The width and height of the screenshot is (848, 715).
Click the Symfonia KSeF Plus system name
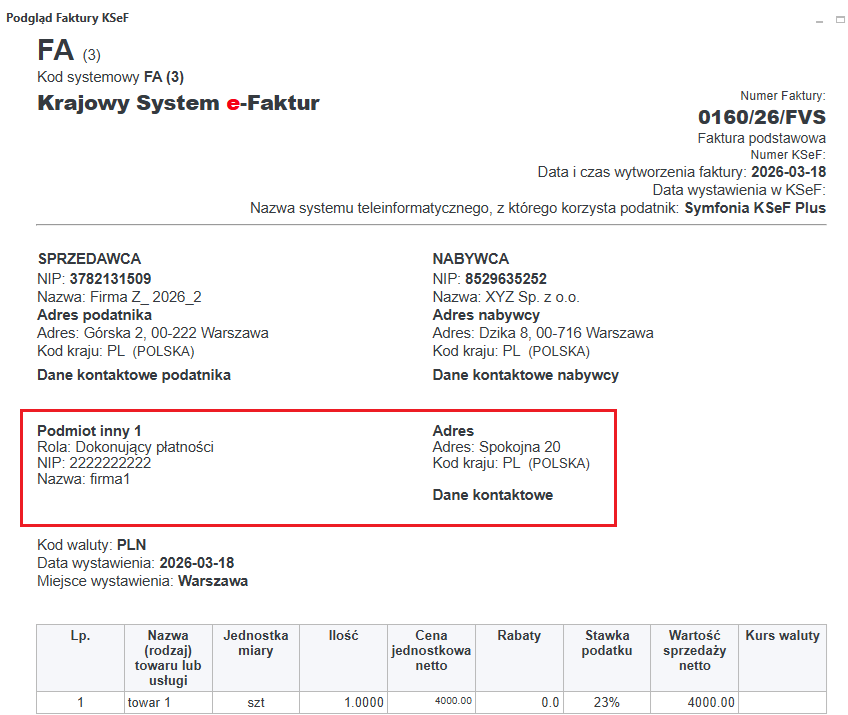click(755, 208)
